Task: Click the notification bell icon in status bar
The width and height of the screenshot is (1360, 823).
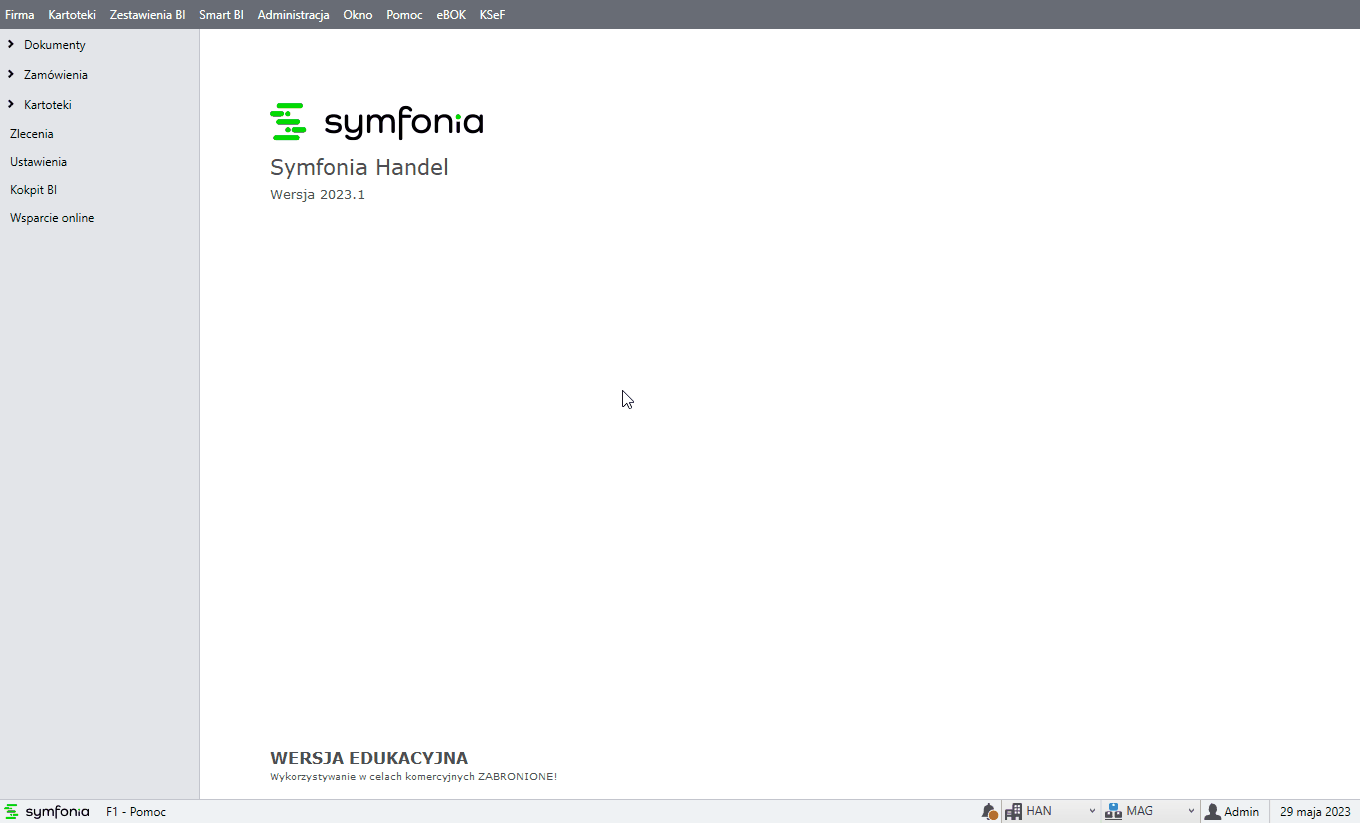Action: click(x=989, y=812)
